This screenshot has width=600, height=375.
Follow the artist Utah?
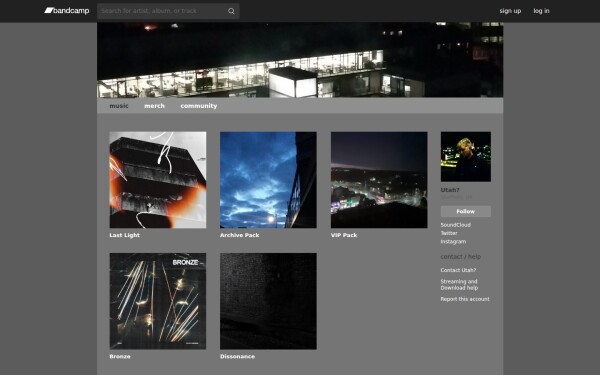click(466, 211)
